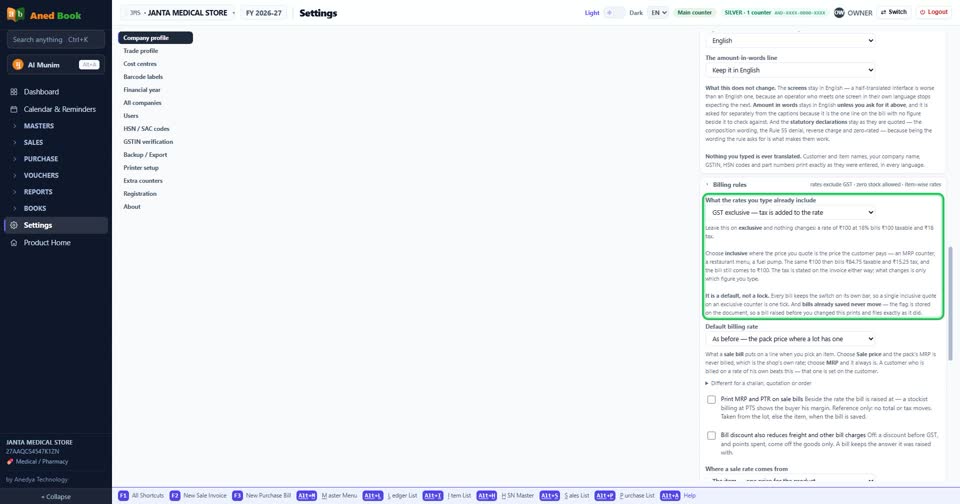
Task: Click the SILVER 1 counter licence badge
Action: tap(774, 12)
